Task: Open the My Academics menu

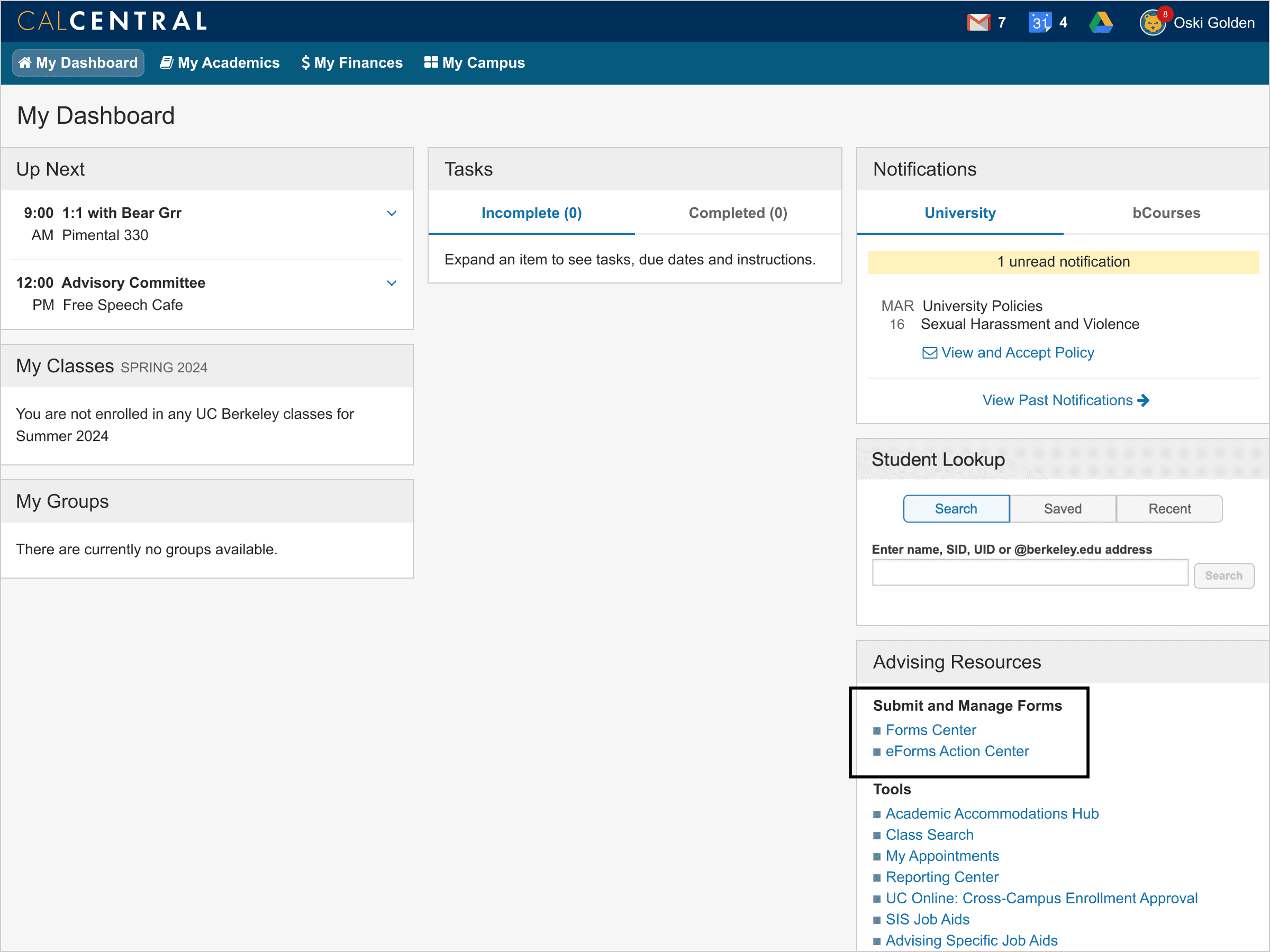Action: (x=220, y=62)
